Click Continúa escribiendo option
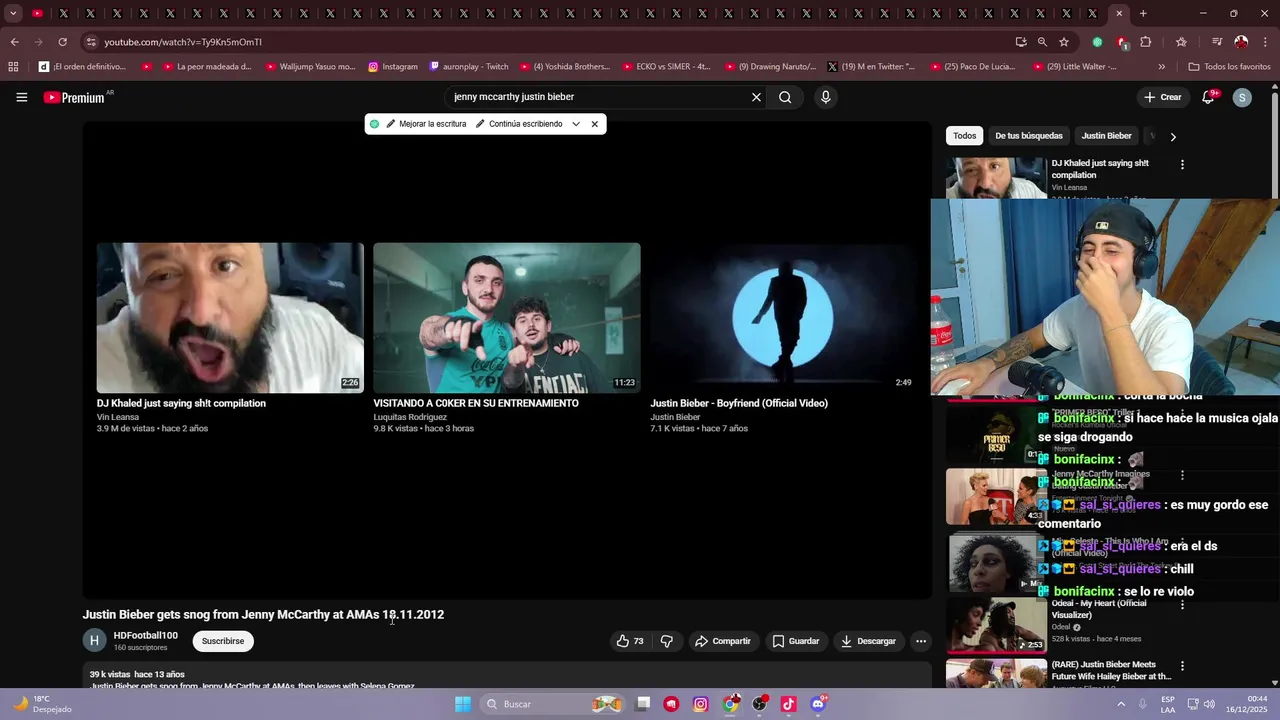The image size is (1280, 720). [519, 124]
